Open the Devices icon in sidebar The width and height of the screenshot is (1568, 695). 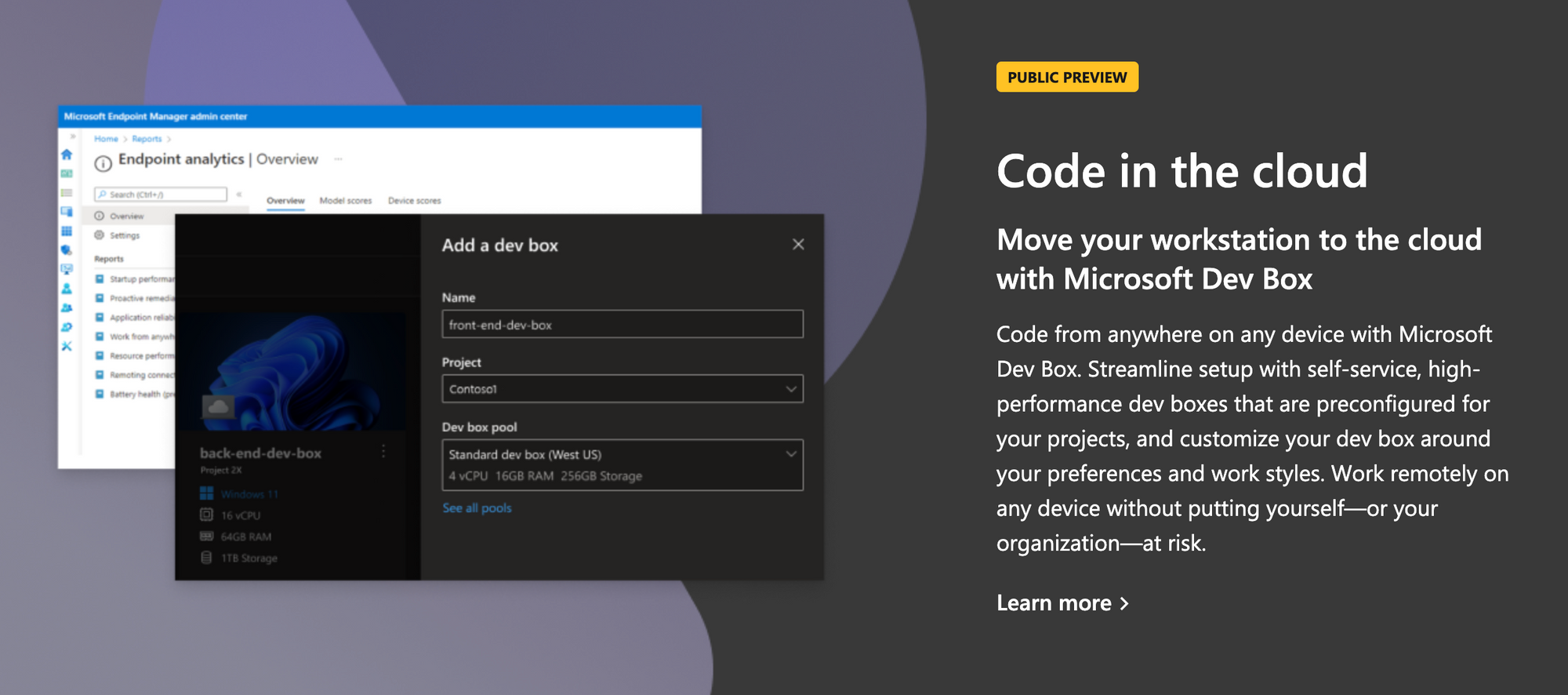point(67,212)
